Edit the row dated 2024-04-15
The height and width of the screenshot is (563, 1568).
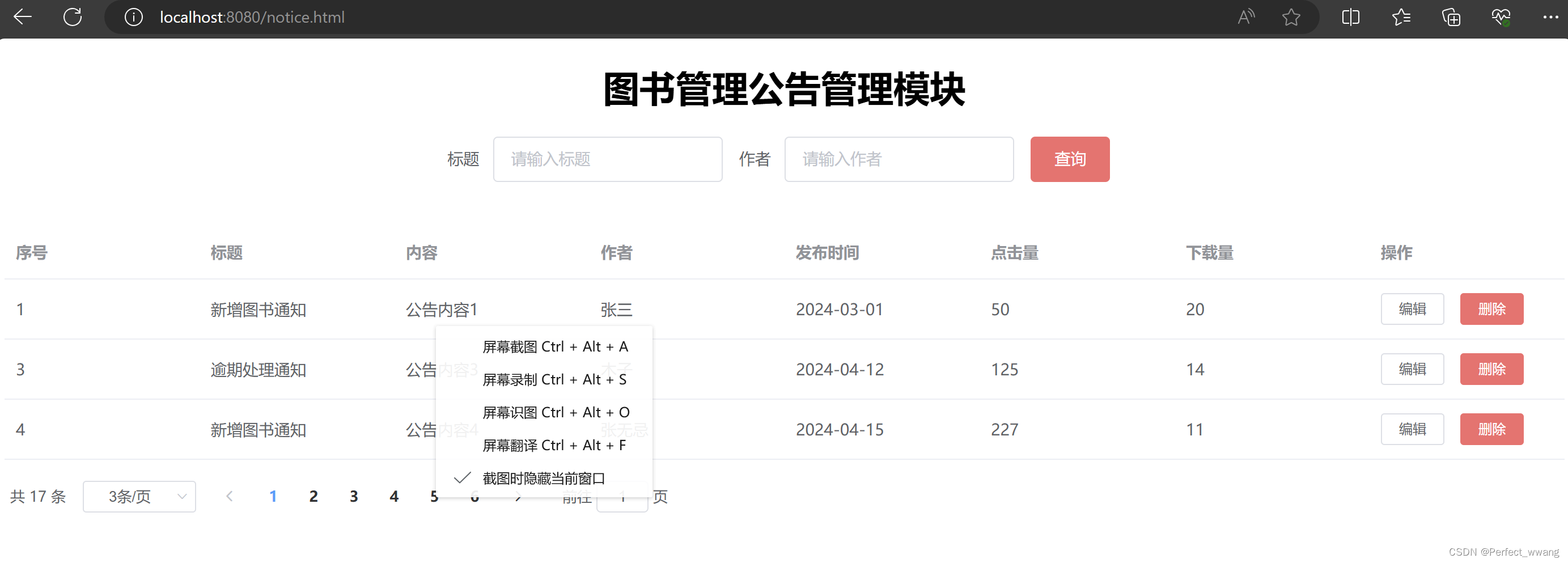pyautogui.click(x=1412, y=429)
